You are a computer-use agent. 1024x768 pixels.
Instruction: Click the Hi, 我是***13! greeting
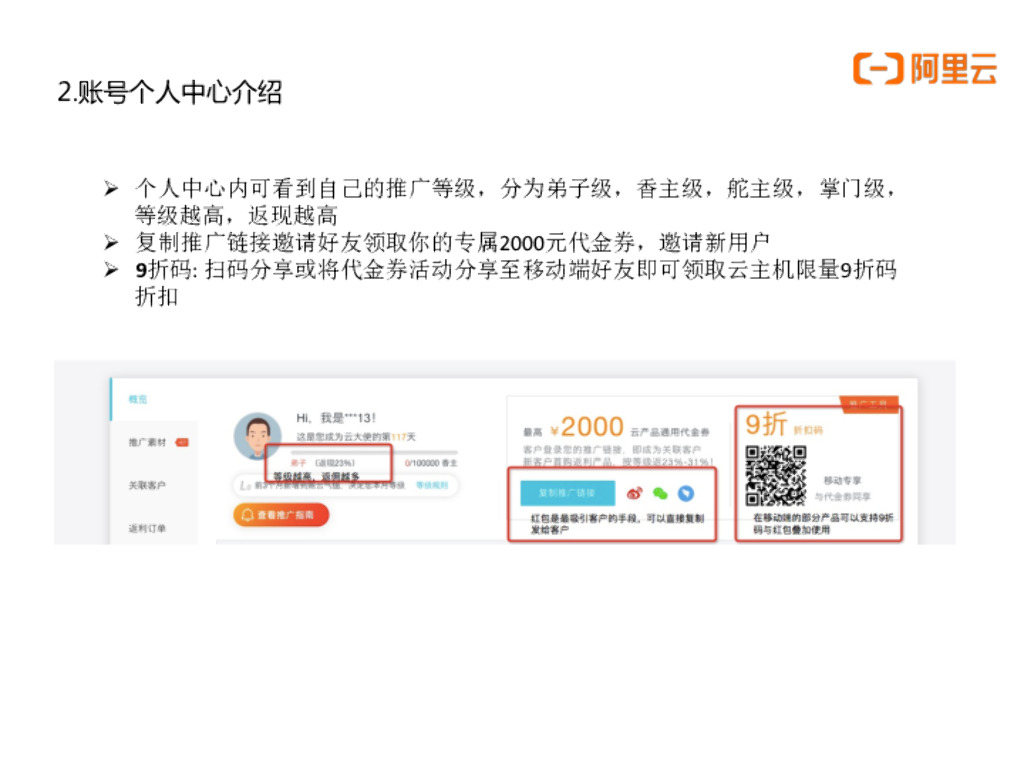(x=336, y=417)
